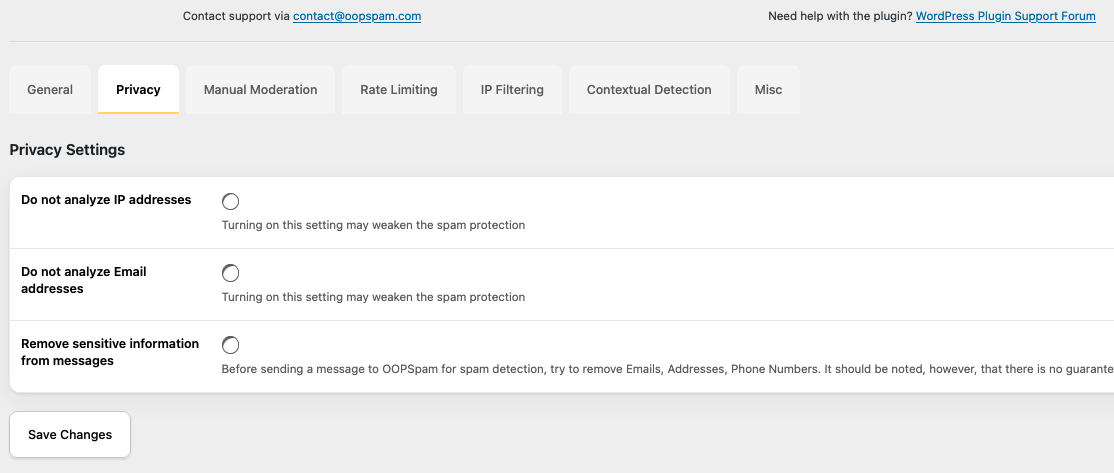Open the Misc tab
This screenshot has width=1114, height=473.
pos(768,90)
